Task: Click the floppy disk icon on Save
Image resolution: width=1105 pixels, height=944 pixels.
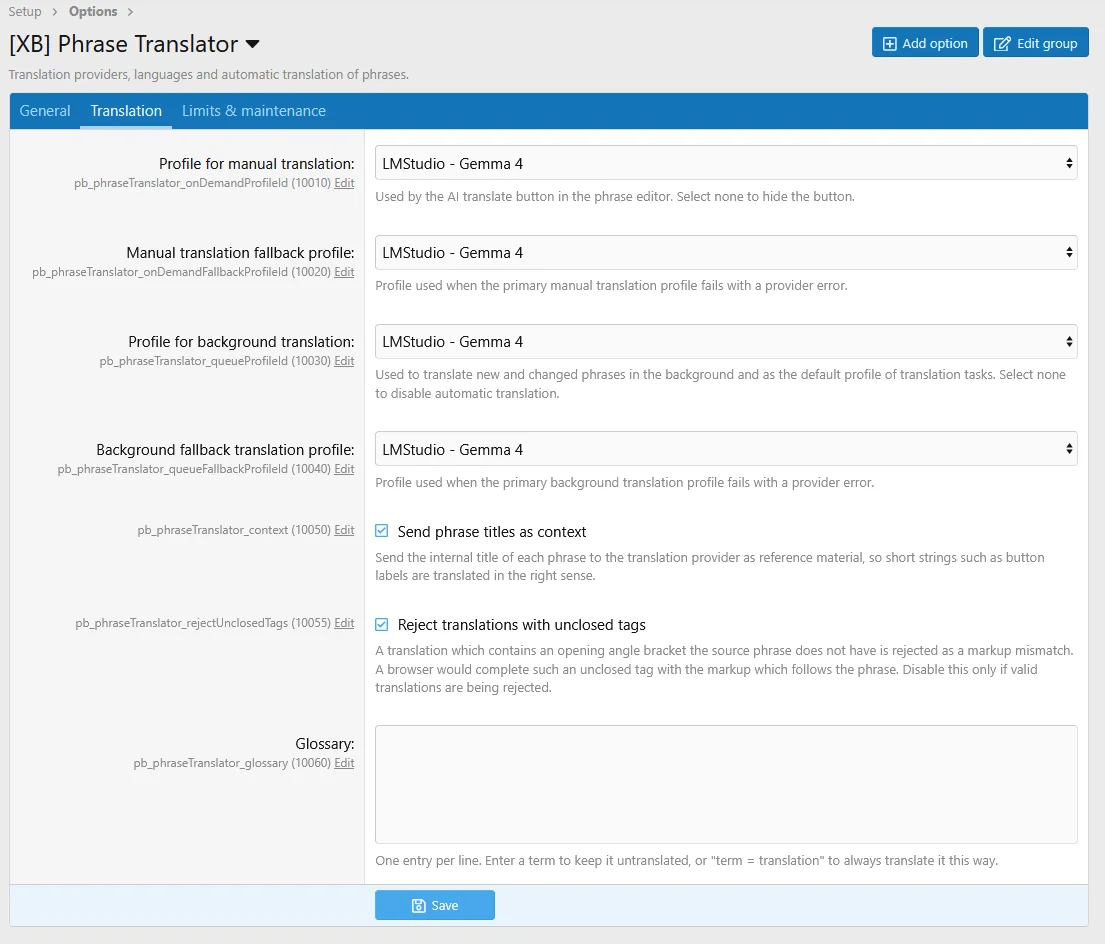Action: tap(419, 905)
